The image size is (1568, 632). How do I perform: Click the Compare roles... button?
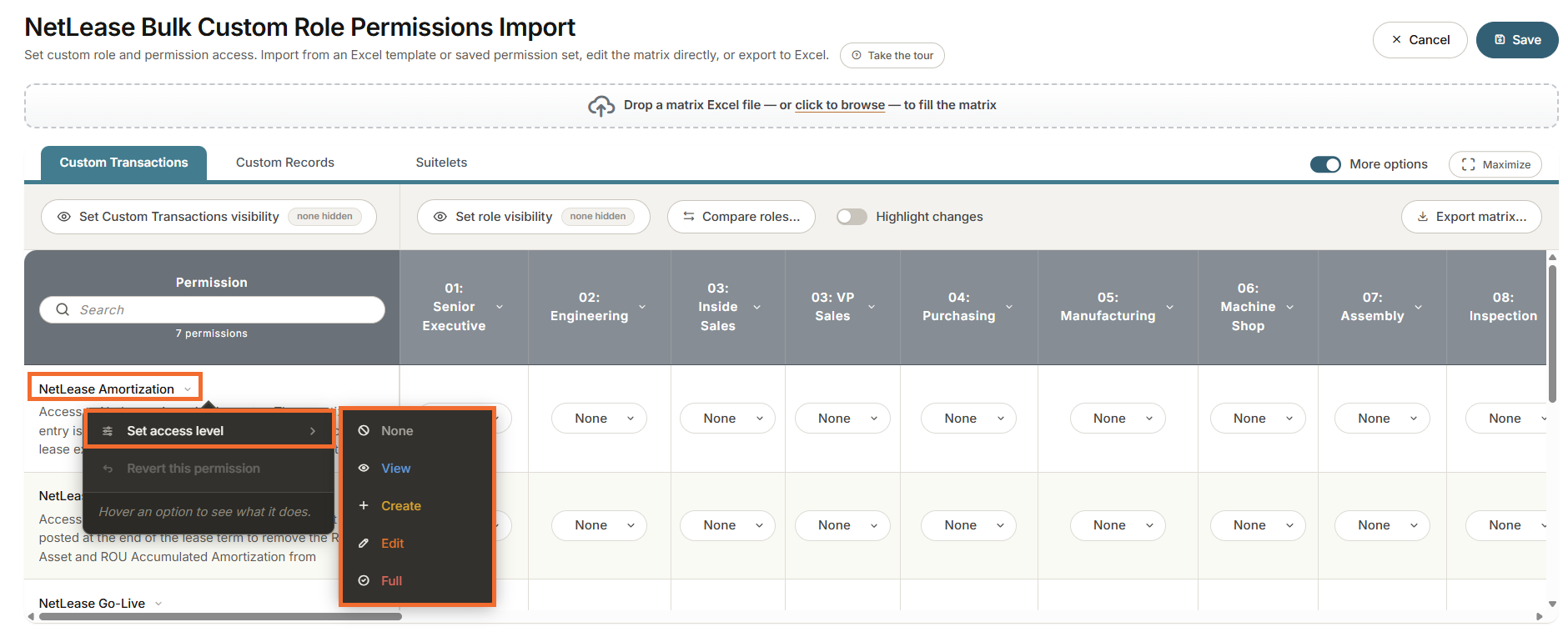[x=741, y=217]
